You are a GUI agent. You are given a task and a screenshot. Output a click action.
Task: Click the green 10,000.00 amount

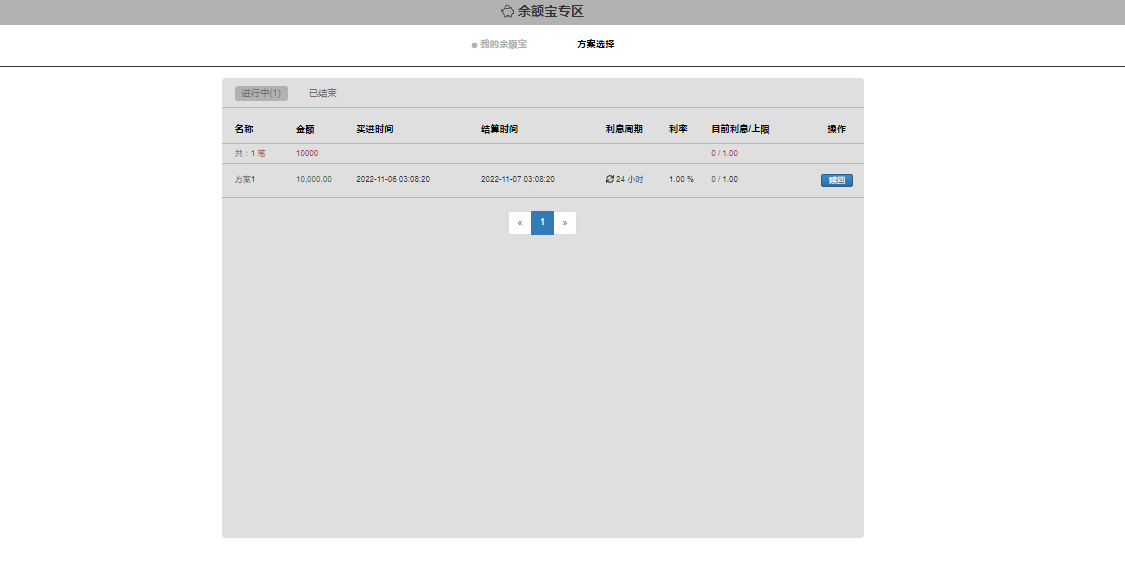click(313, 179)
